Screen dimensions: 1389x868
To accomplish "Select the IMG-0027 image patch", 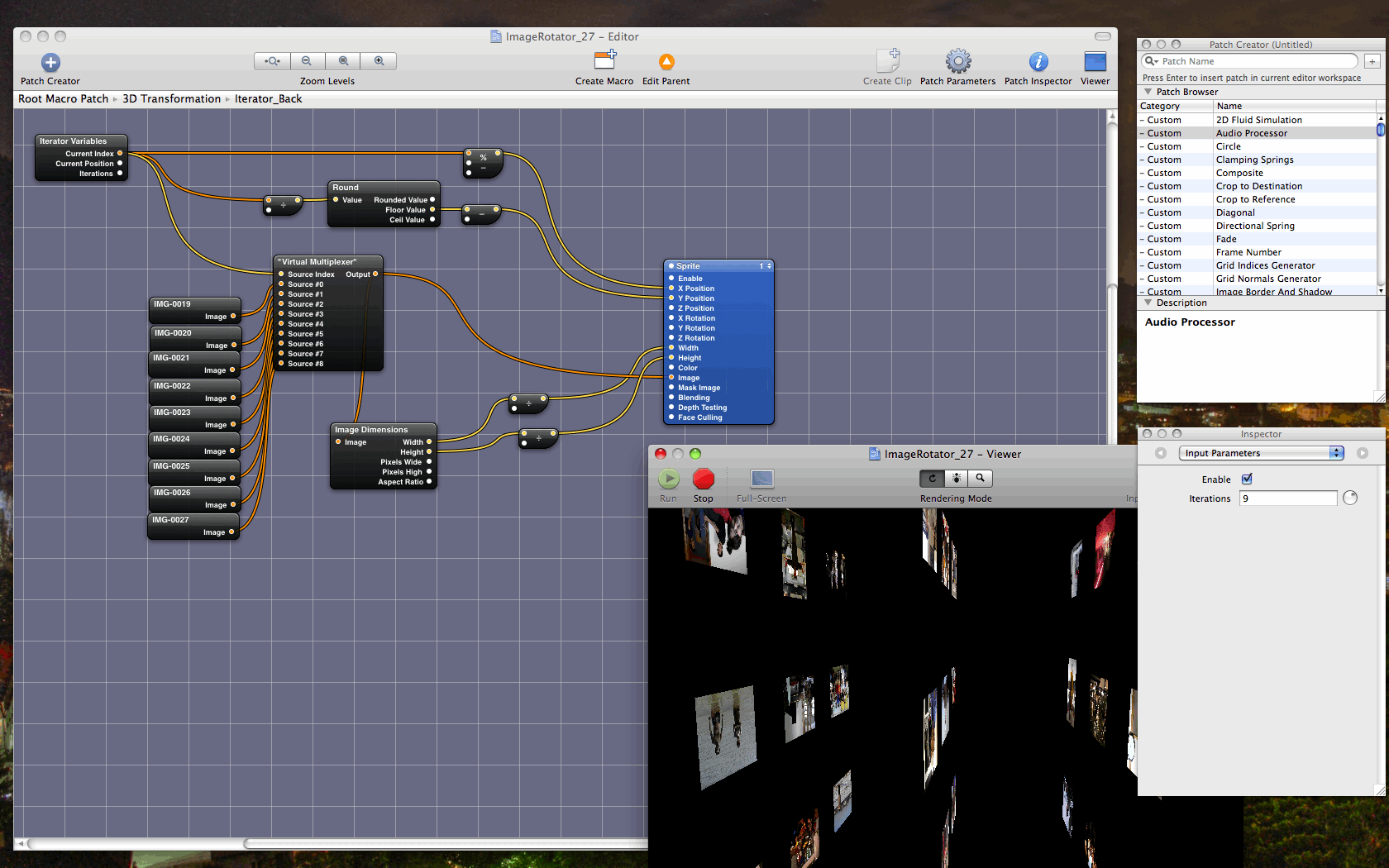I will coord(193,526).
